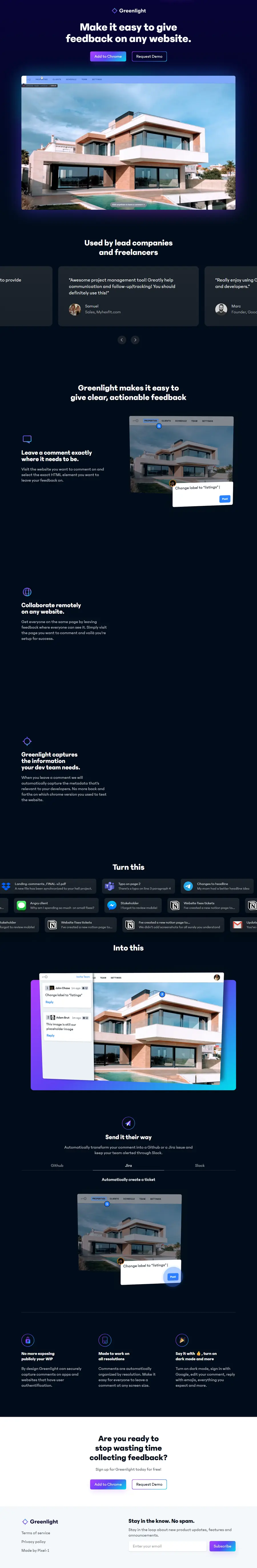Viewport: 257px width, 1568px height.
Task: Open the large hero product screenshot
Action: pyautogui.click(x=128, y=143)
